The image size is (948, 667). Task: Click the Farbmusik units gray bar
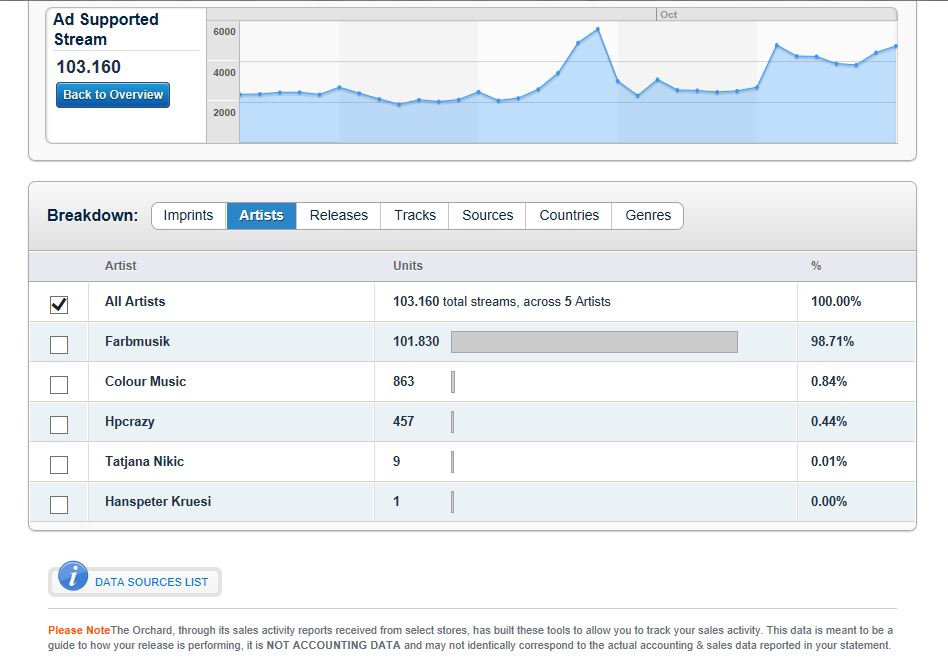click(594, 342)
